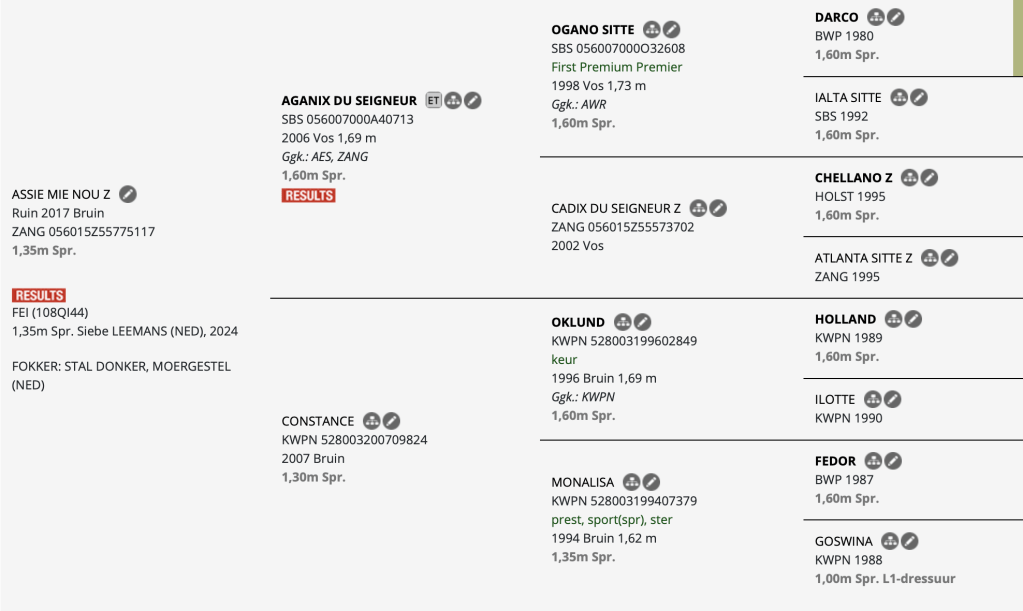Click the edit pencil next to ATLANTA SITTE Z

[x=950, y=258]
